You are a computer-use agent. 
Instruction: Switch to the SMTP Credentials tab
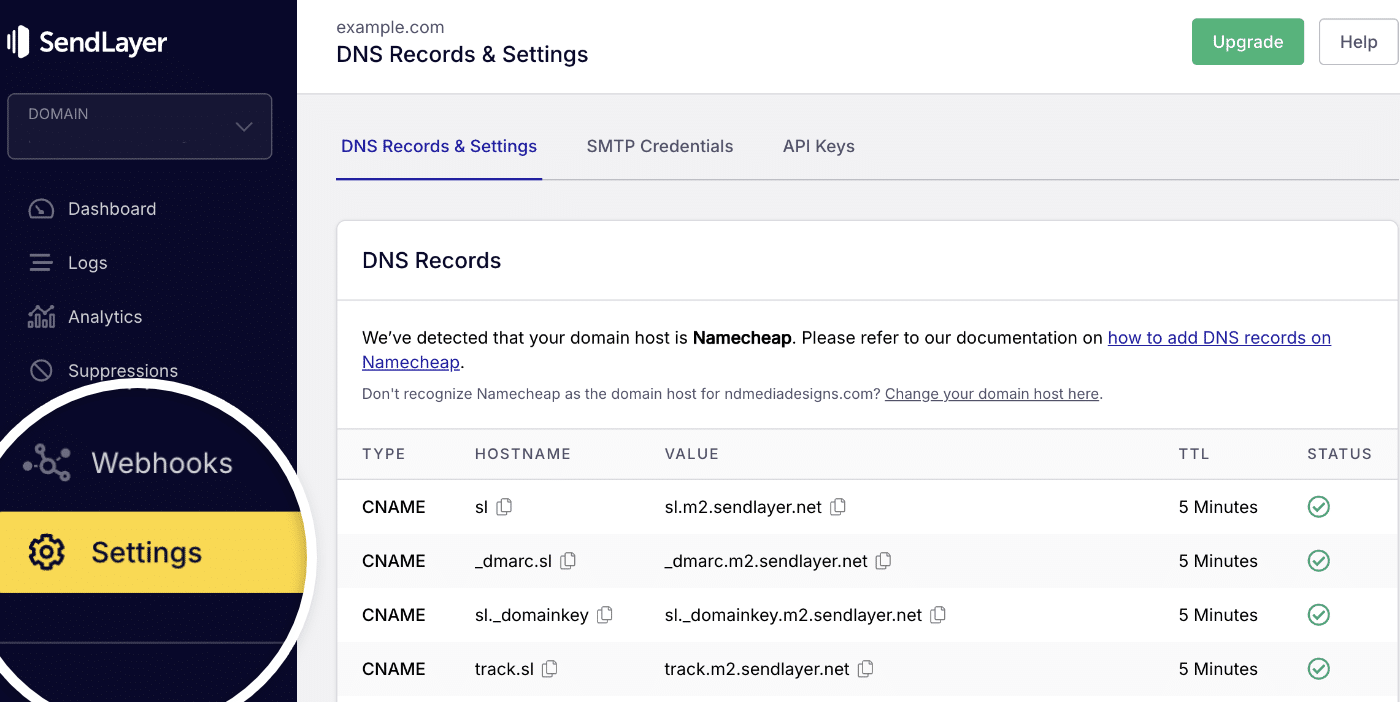click(x=659, y=146)
